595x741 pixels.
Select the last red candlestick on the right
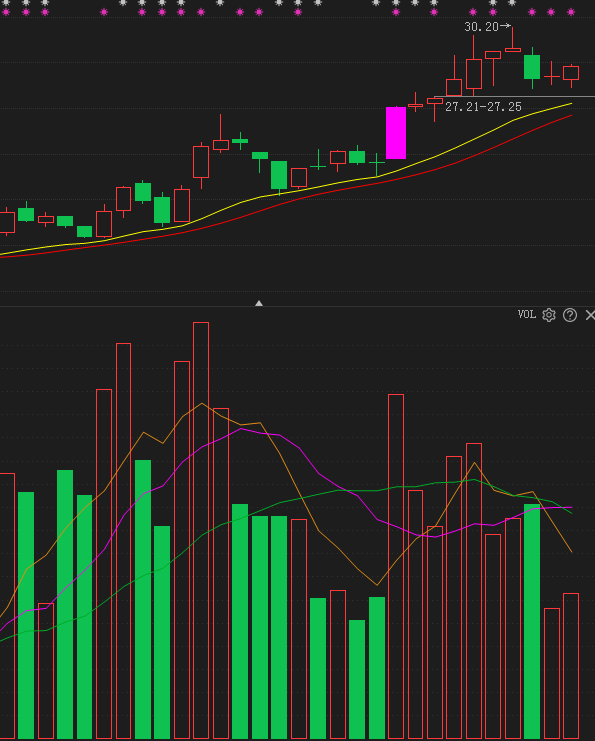tap(571, 73)
